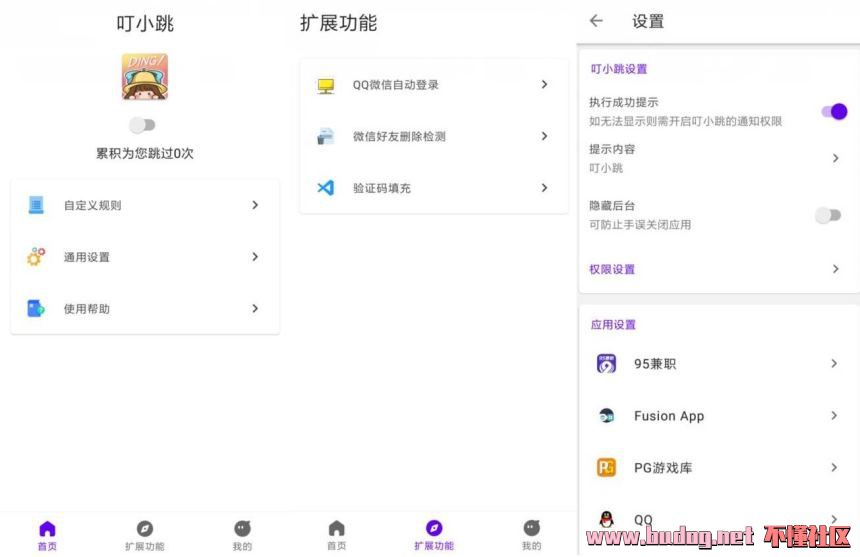Open PG游戏库 settings text
The height and width of the screenshot is (557, 860).
tap(663, 468)
